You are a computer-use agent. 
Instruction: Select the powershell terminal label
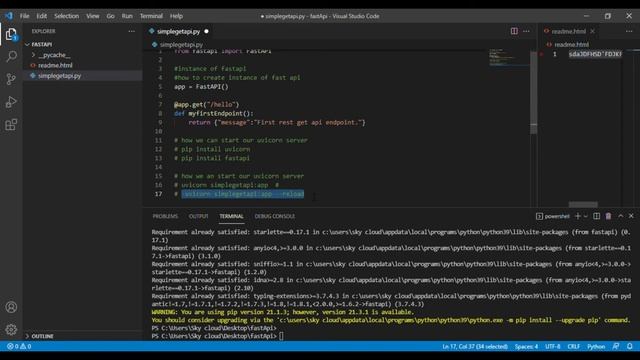(553, 216)
